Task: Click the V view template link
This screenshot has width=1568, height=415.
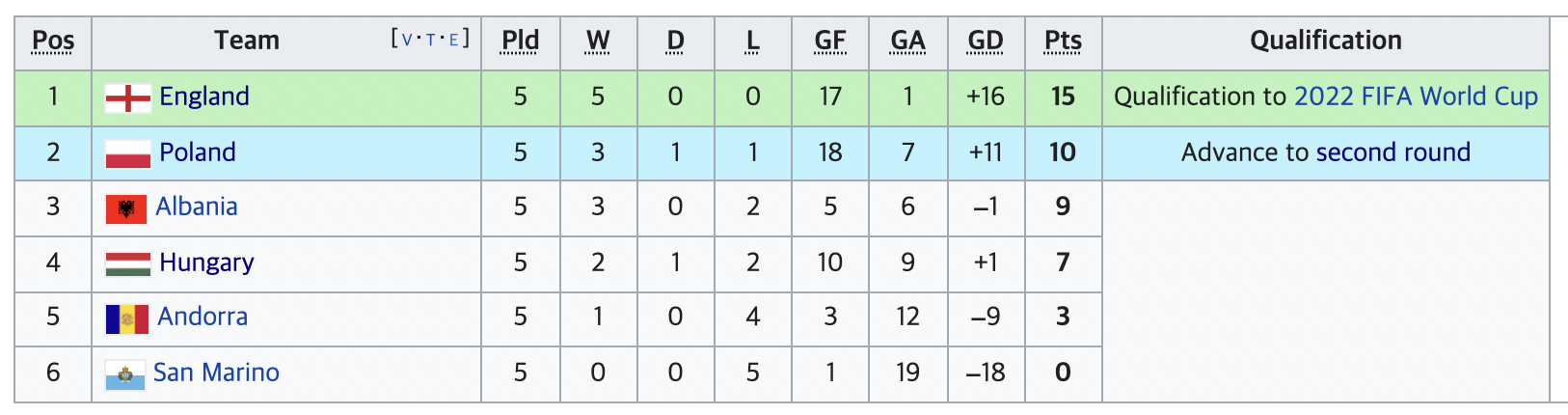Action: coord(406,40)
